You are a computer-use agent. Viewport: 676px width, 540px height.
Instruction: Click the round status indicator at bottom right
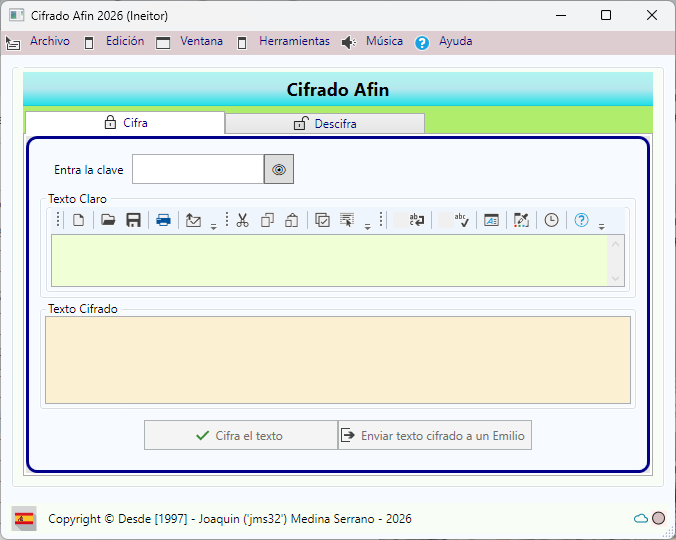tap(658, 518)
